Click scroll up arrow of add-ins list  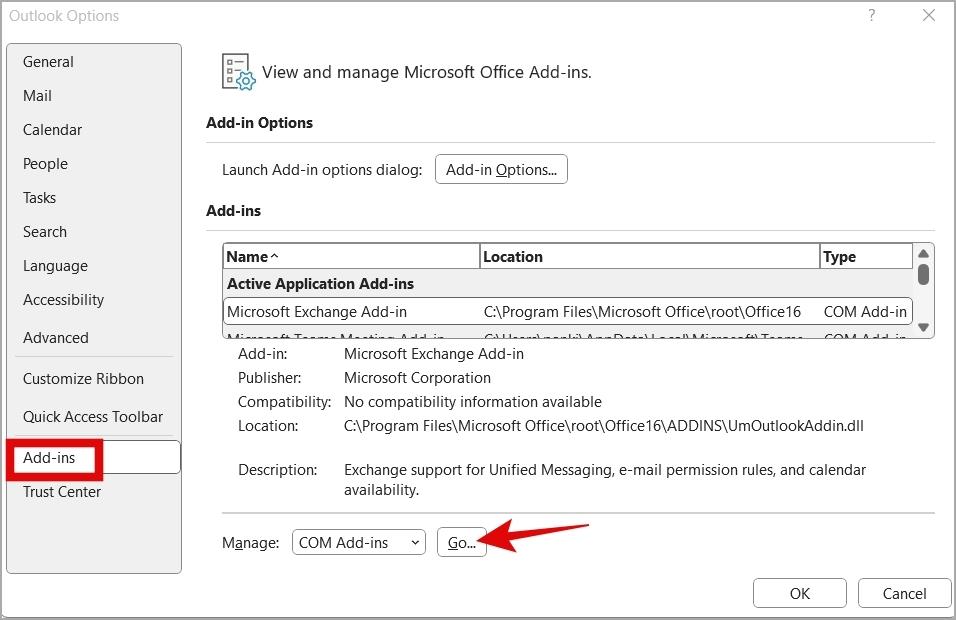tap(923, 253)
